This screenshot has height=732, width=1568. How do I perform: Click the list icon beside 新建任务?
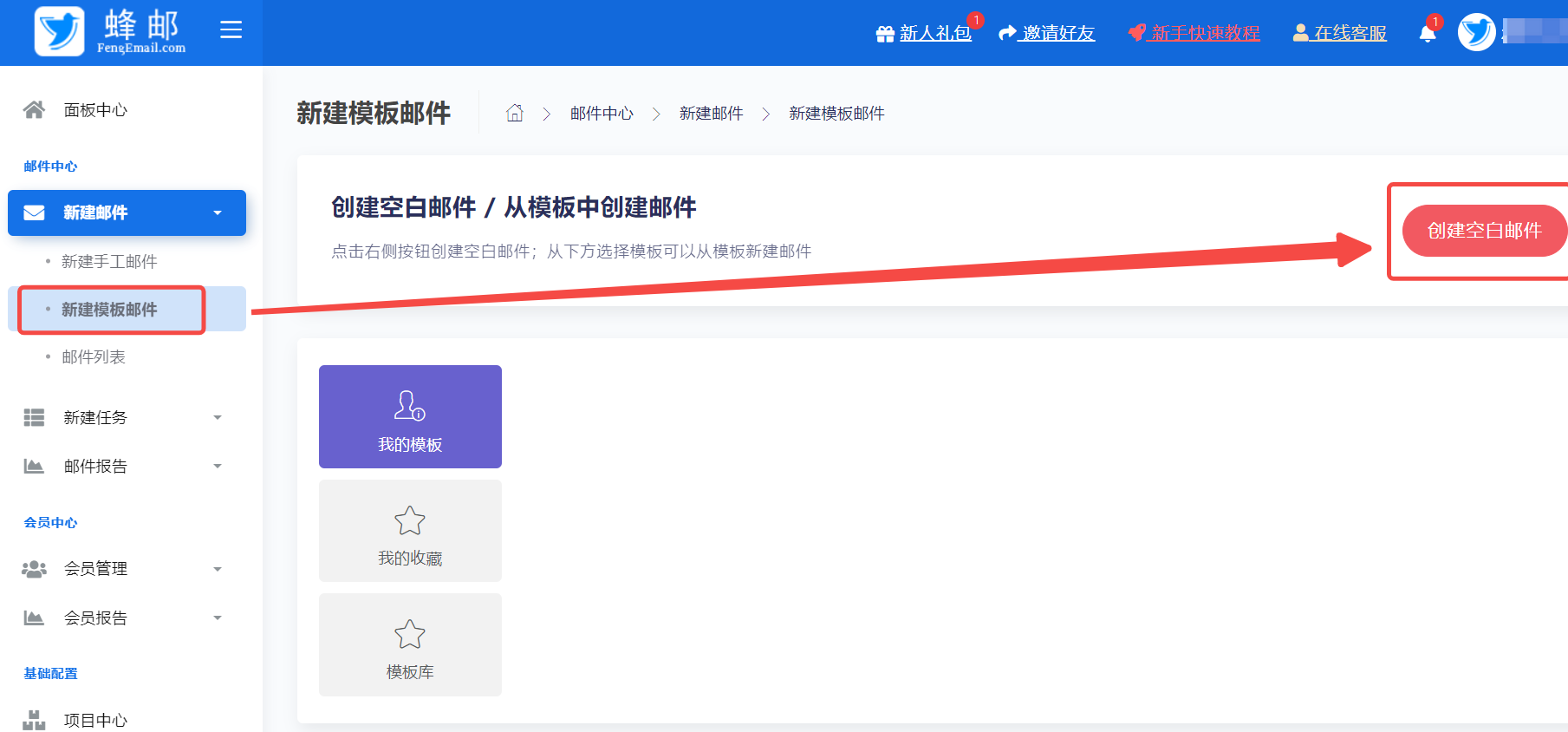(x=34, y=417)
